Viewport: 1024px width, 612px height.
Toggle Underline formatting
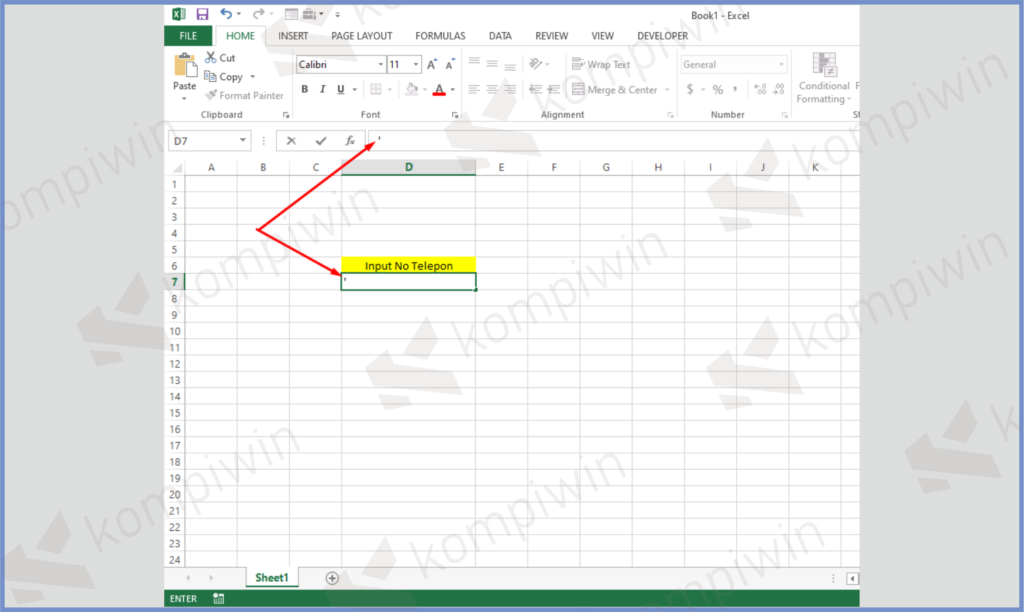(340, 89)
